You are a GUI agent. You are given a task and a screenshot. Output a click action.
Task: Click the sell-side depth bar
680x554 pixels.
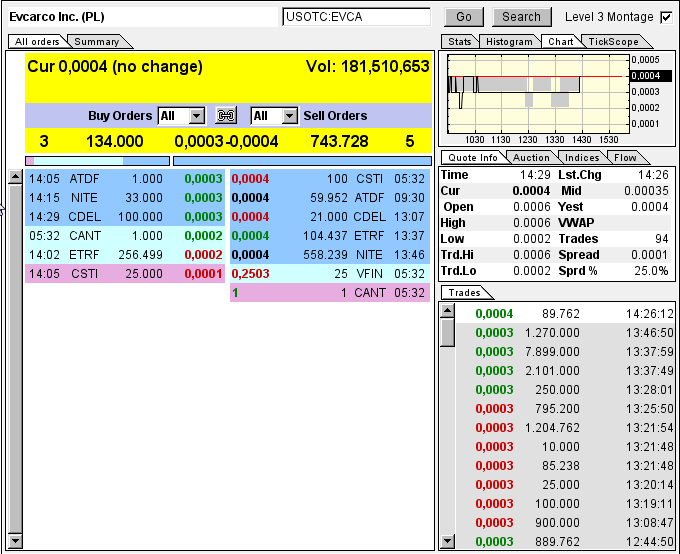(x=302, y=161)
